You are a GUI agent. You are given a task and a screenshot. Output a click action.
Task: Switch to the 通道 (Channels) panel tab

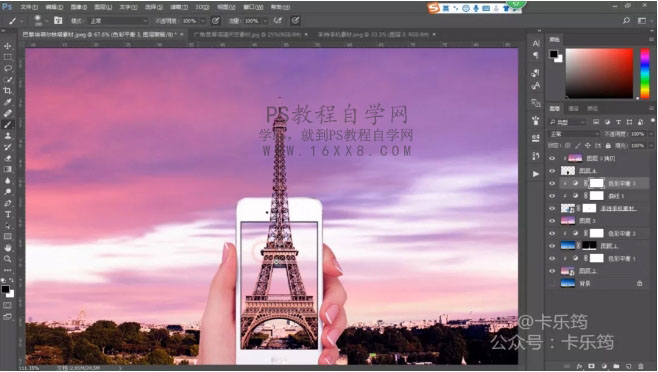coord(573,109)
